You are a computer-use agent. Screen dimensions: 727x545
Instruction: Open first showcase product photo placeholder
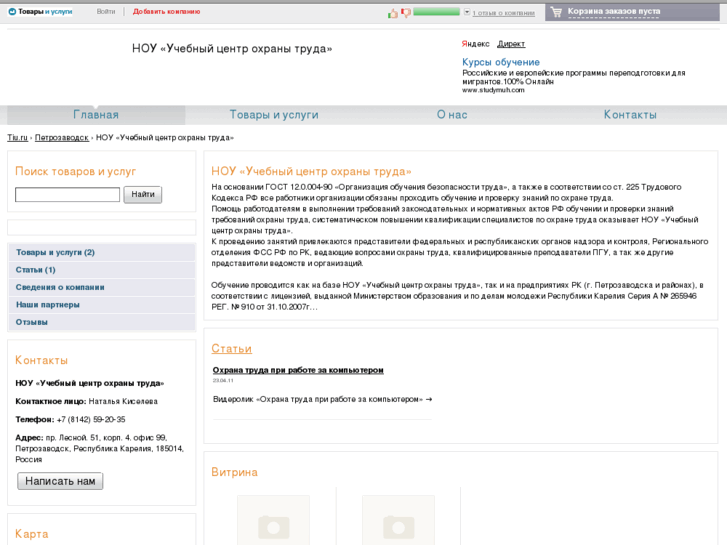(274, 520)
